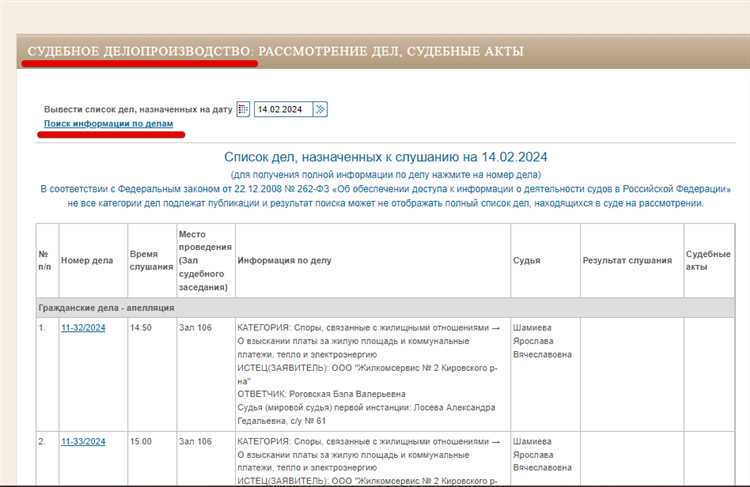Viewport: 750px width, 487px height.
Task: Click the note 'для получения полной информации по делу'
Action: pos(386,175)
